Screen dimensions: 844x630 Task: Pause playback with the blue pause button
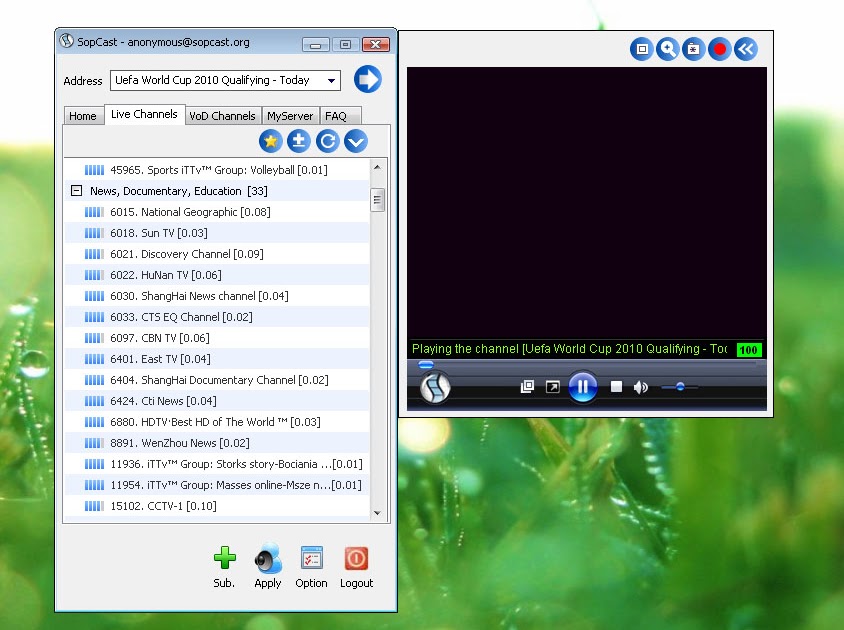click(583, 387)
